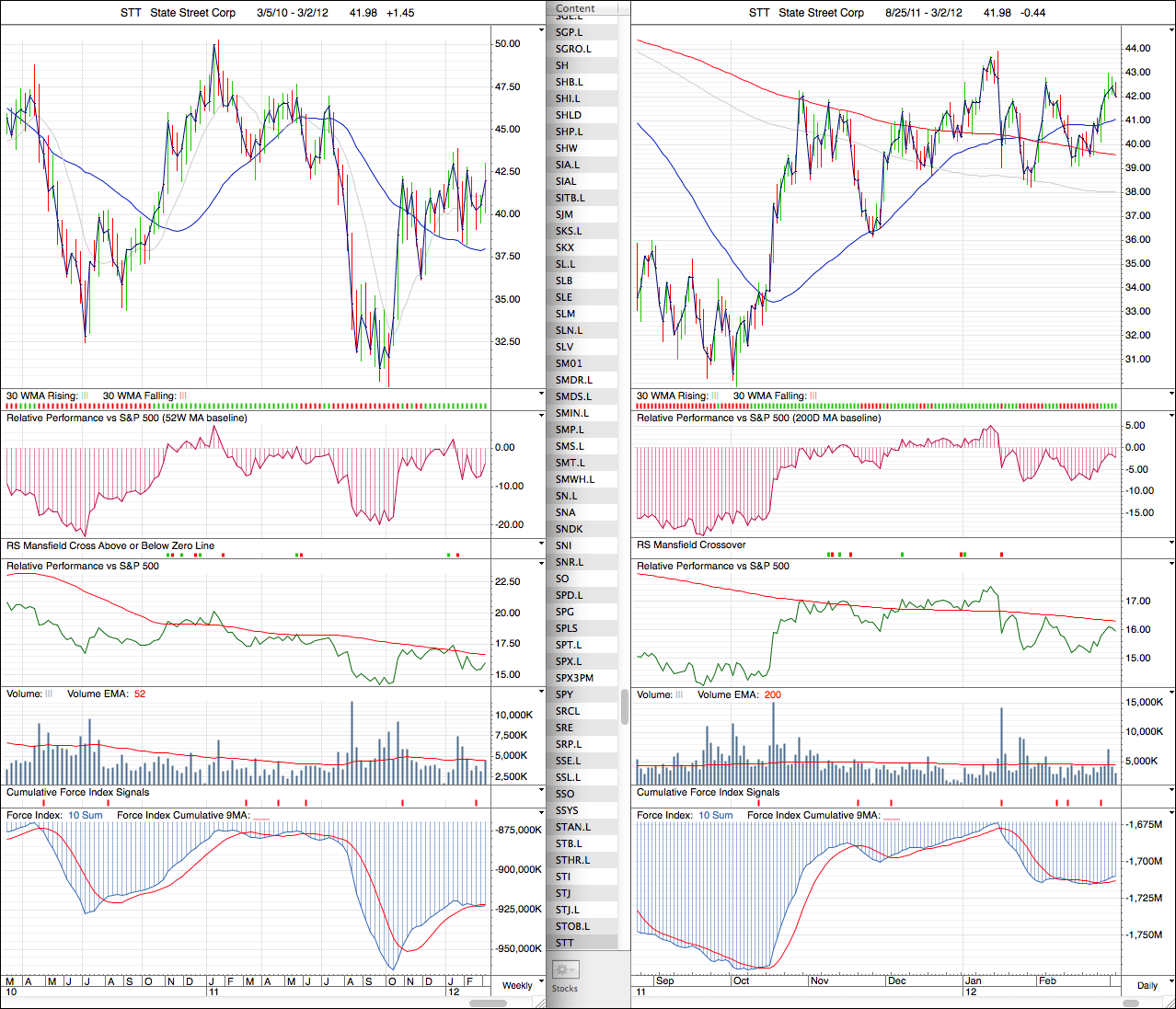Select the STT symbol row
This screenshot has height=1009, width=1176.
tap(564, 943)
